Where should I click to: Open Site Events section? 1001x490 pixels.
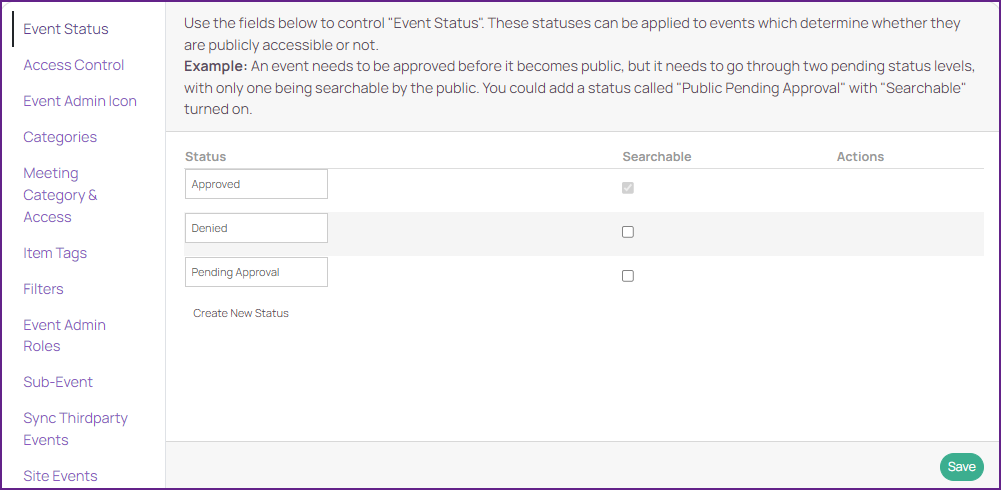60,476
